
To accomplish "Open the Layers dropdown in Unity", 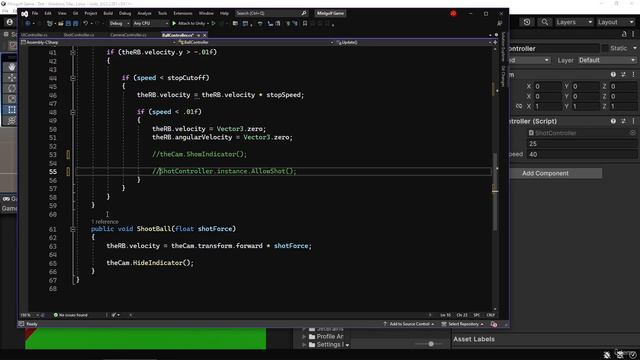I will 574,22.
